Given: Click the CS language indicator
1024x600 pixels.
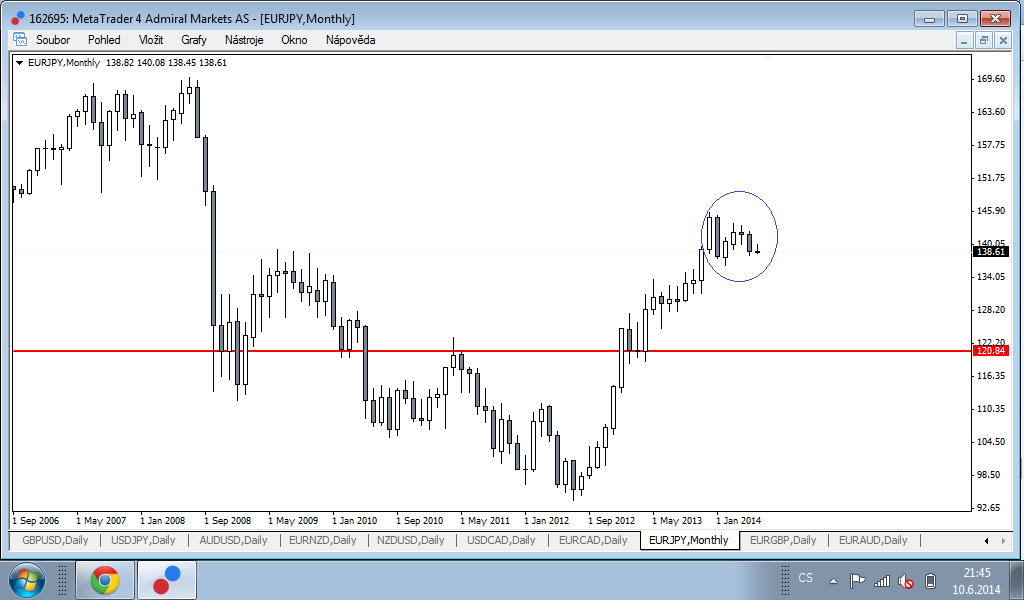Looking at the screenshot, I should click(806, 578).
